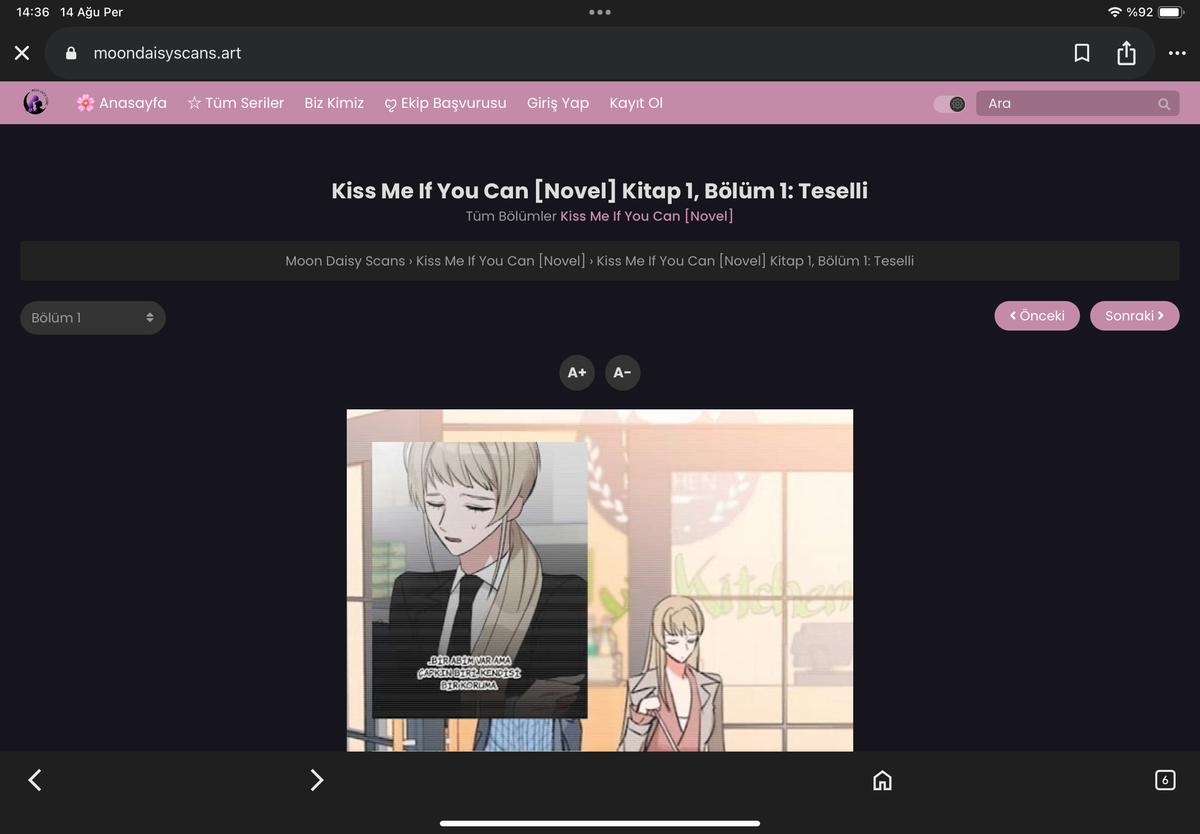Click Kayıt Ol to register
Screen dimensions: 1200x834
[636, 103]
